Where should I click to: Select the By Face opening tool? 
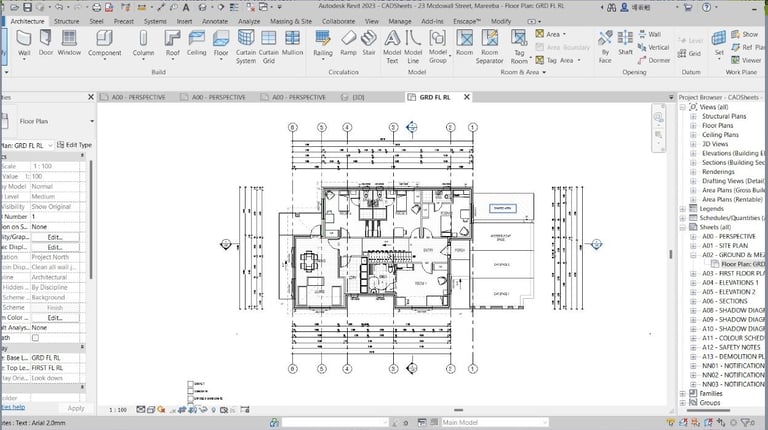(605, 47)
